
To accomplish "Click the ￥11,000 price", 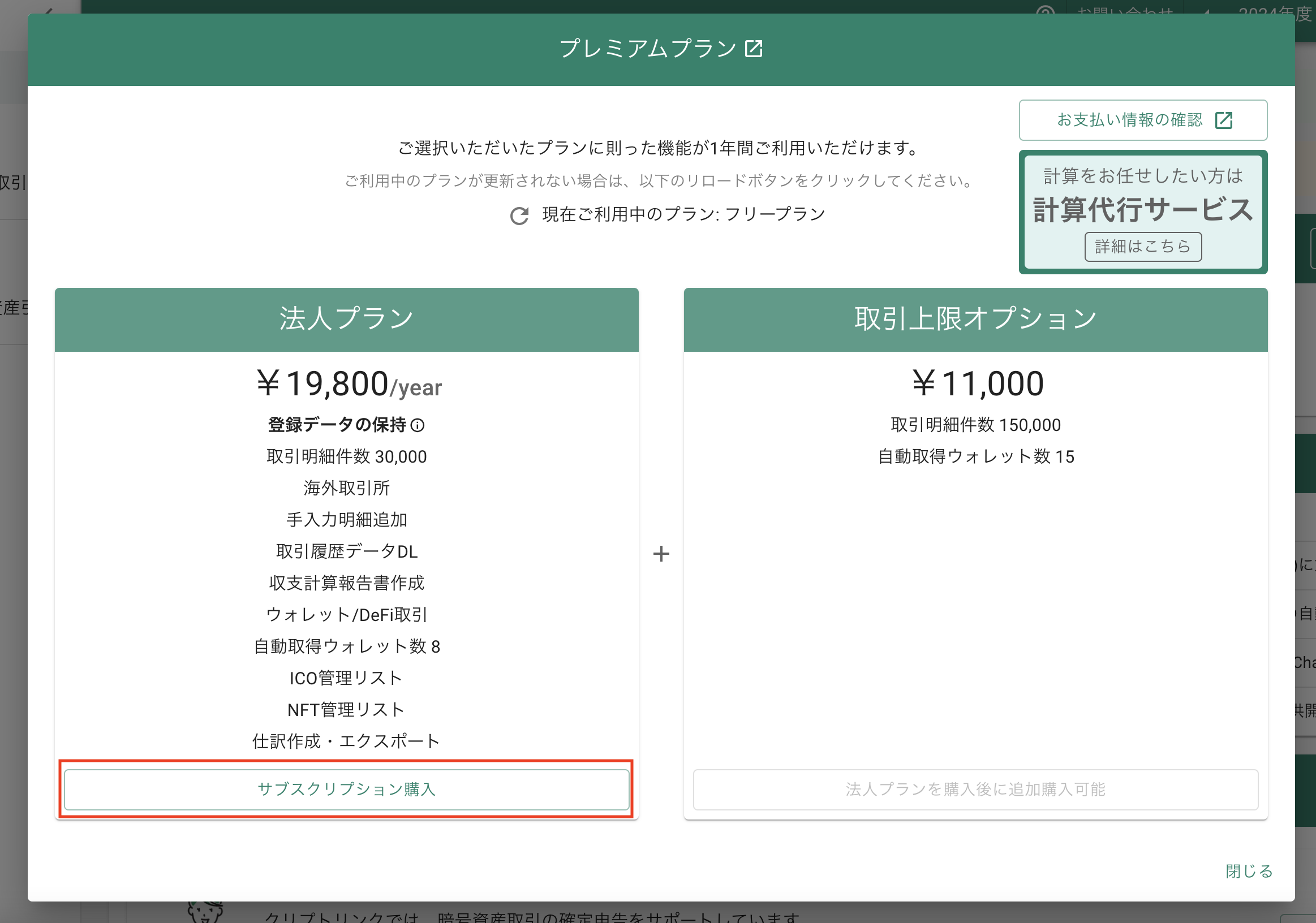I will [977, 383].
